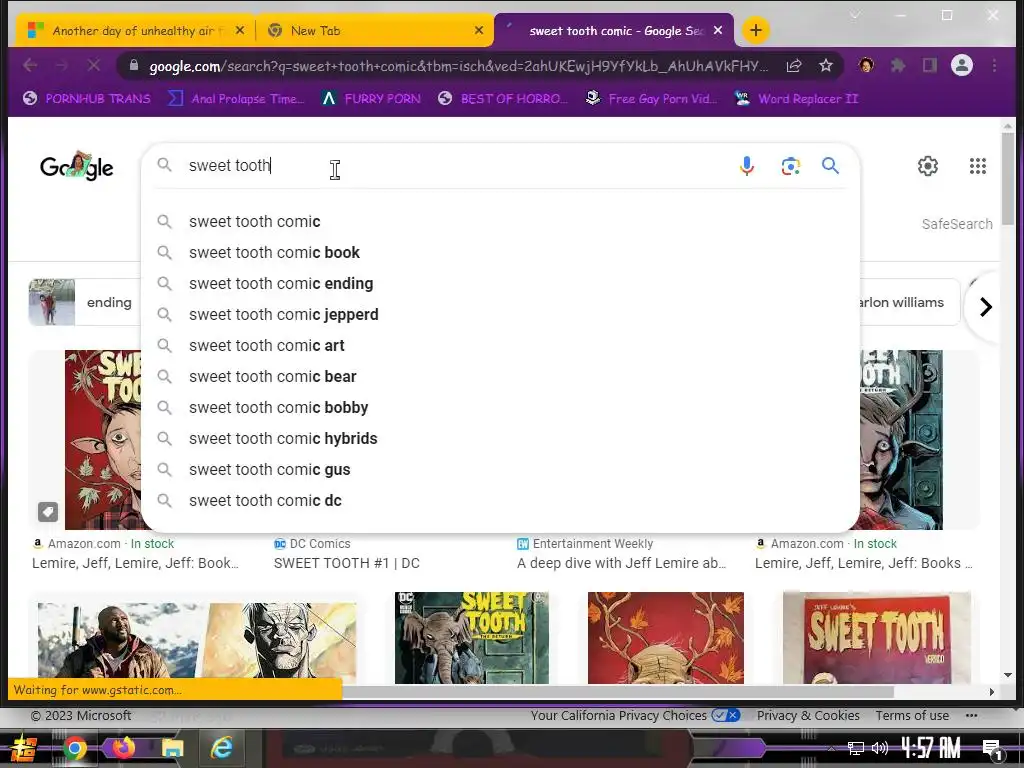Expand next filter chips arrow

985,306
